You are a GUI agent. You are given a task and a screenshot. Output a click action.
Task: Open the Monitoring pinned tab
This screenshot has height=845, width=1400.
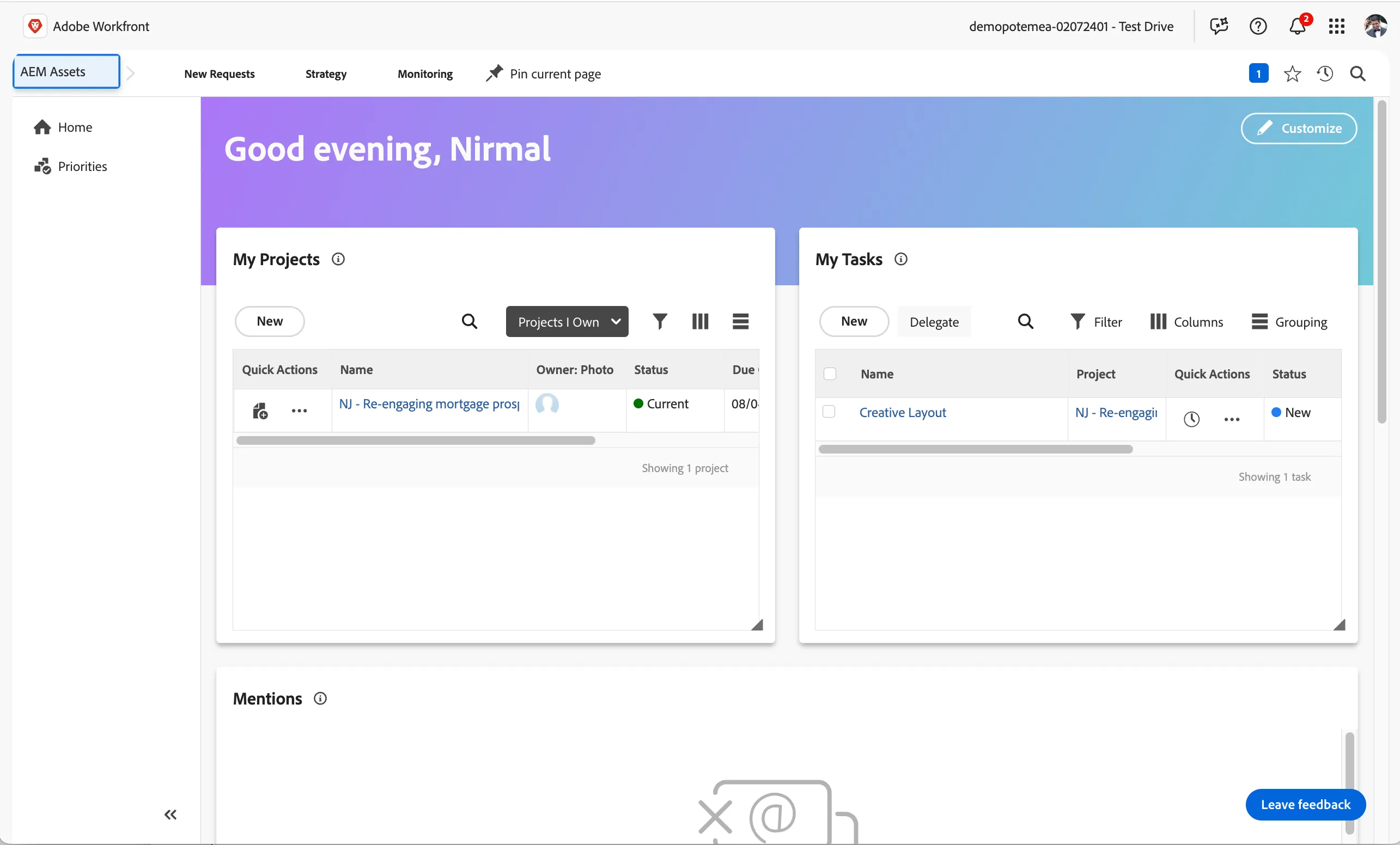tap(425, 74)
